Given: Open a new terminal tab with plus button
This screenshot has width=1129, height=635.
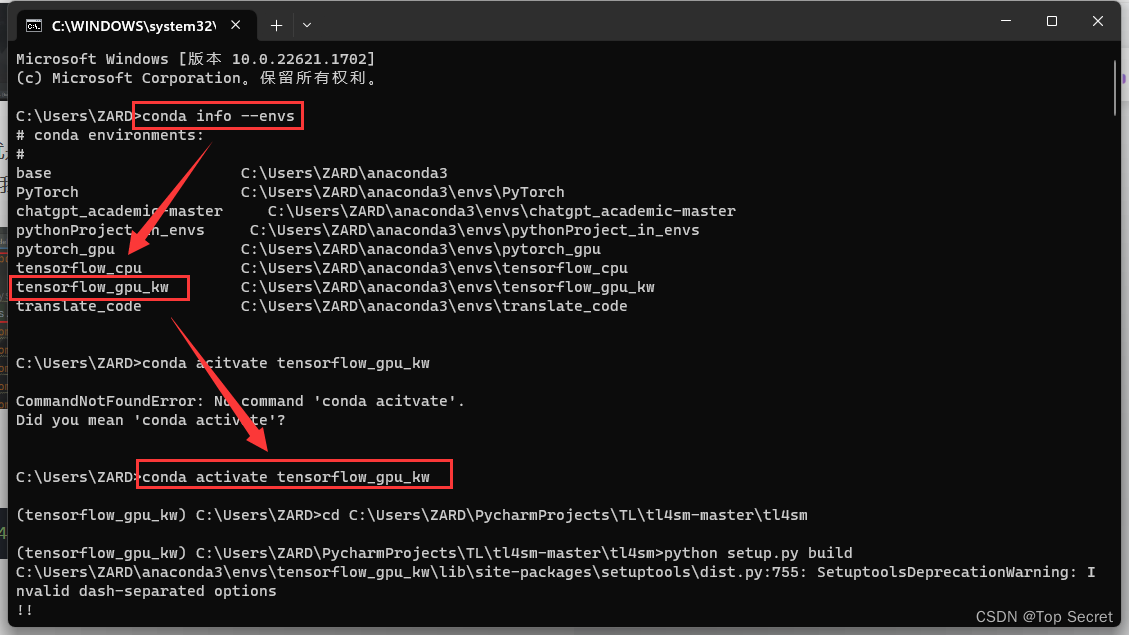Looking at the screenshot, I should click(276, 24).
